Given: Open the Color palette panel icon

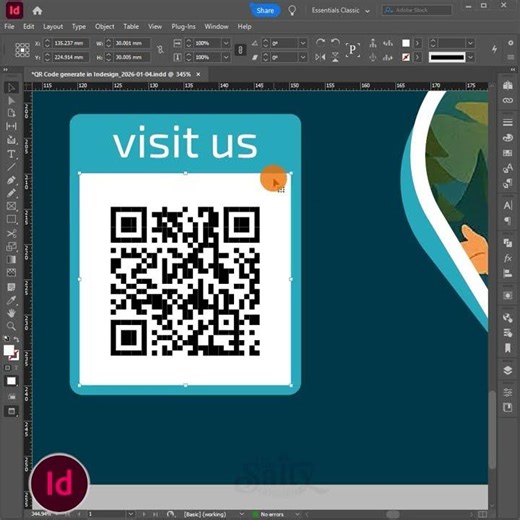Looking at the screenshot, I should pos(508,138).
